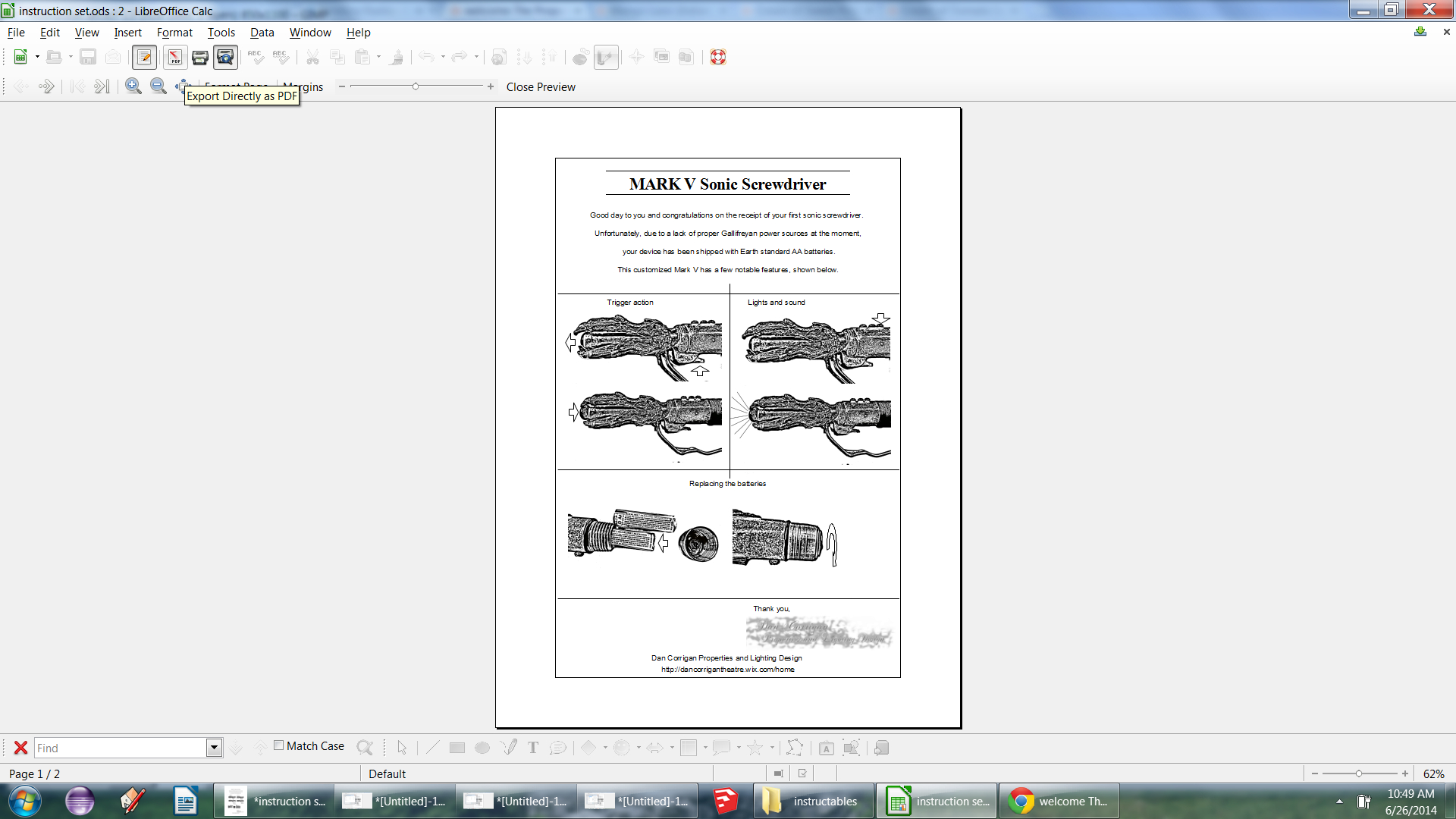Go to the next page arrow
Viewport: 1456px width, 819px height.
[47, 86]
